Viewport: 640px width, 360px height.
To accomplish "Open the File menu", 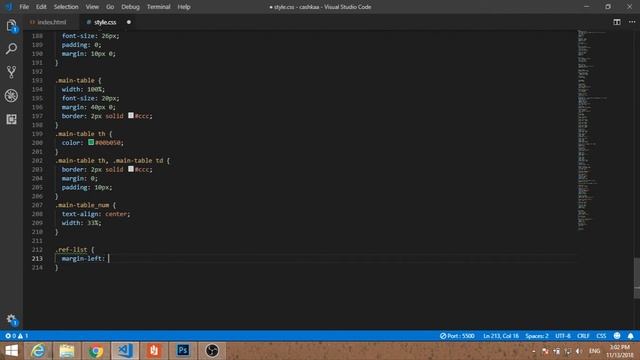I will 24,7.
